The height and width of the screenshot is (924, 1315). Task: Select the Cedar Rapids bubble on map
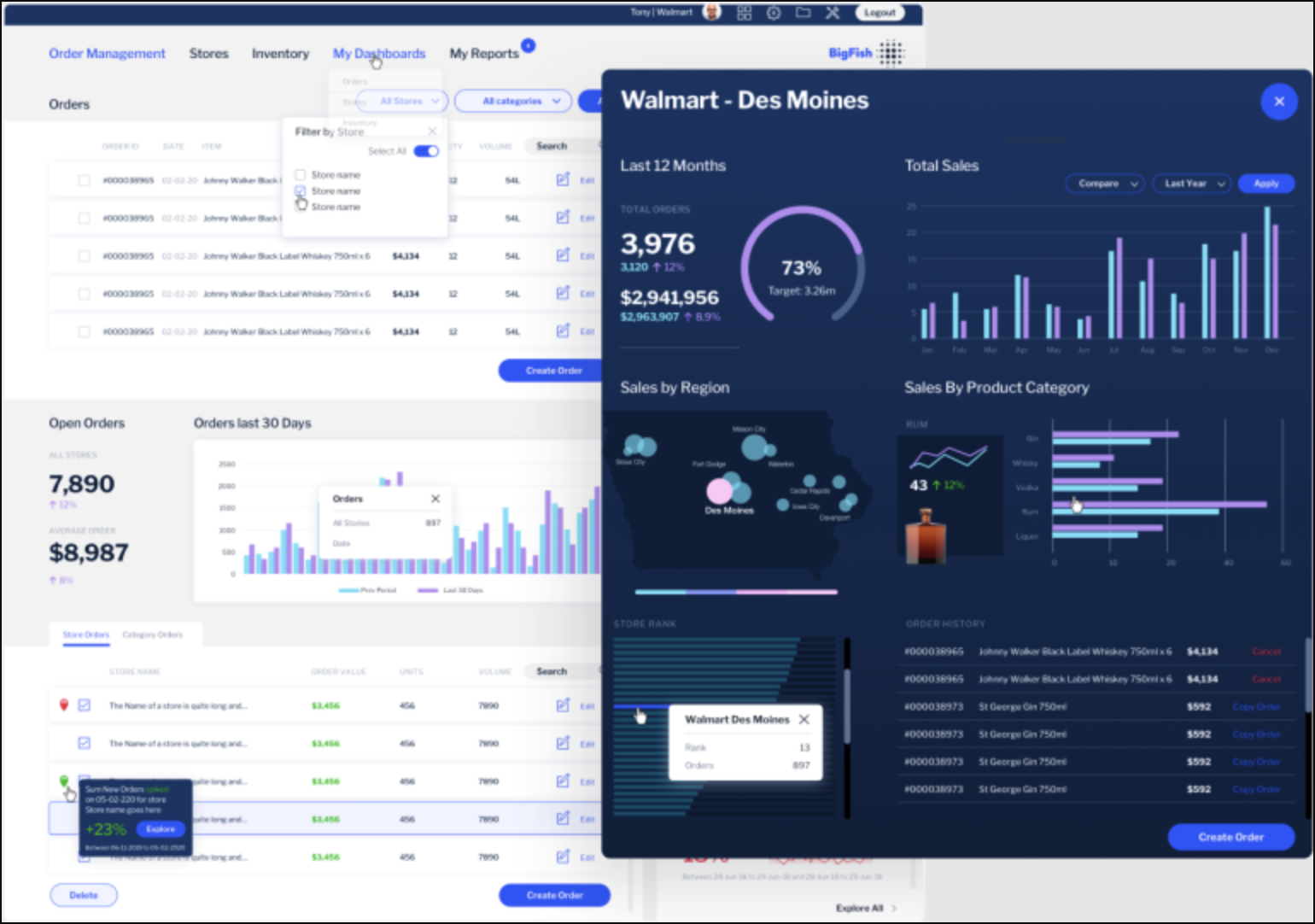coord(809,481)
